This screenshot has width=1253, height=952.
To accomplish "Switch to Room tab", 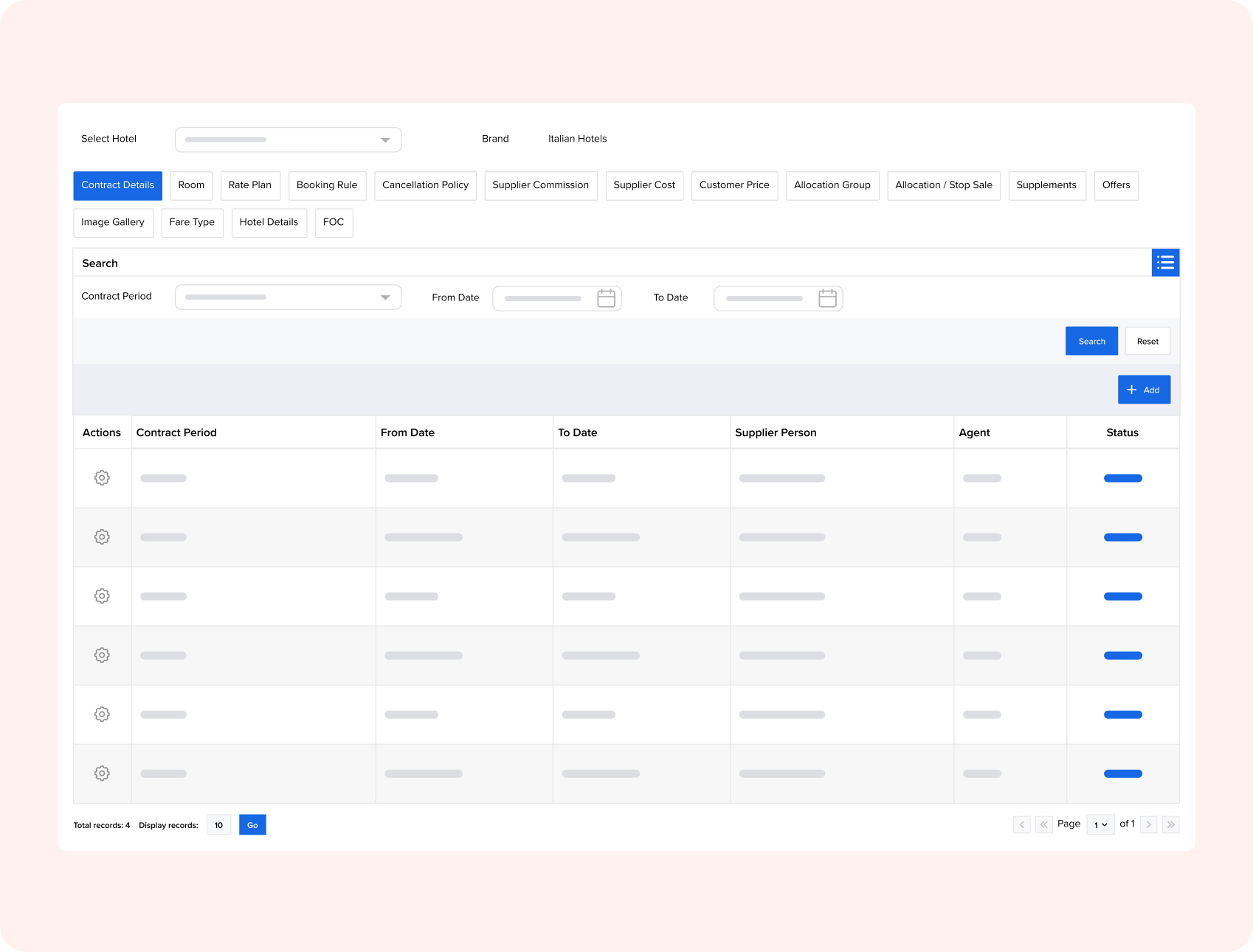I will pyautogui.click(x=191, y=185).
